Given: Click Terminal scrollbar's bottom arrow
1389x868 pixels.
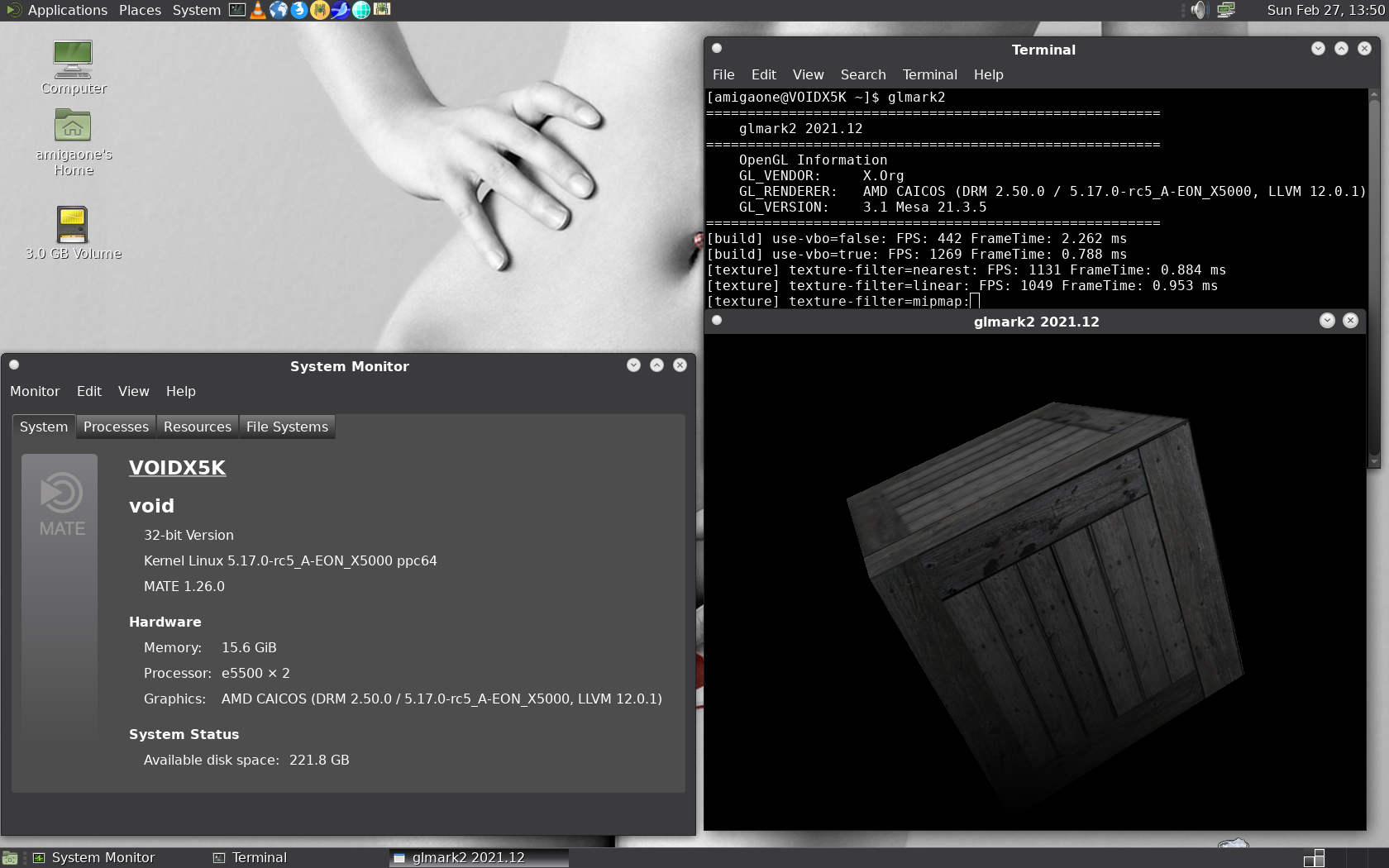Looking at the screenshot, I should [x=1374, y=461].
